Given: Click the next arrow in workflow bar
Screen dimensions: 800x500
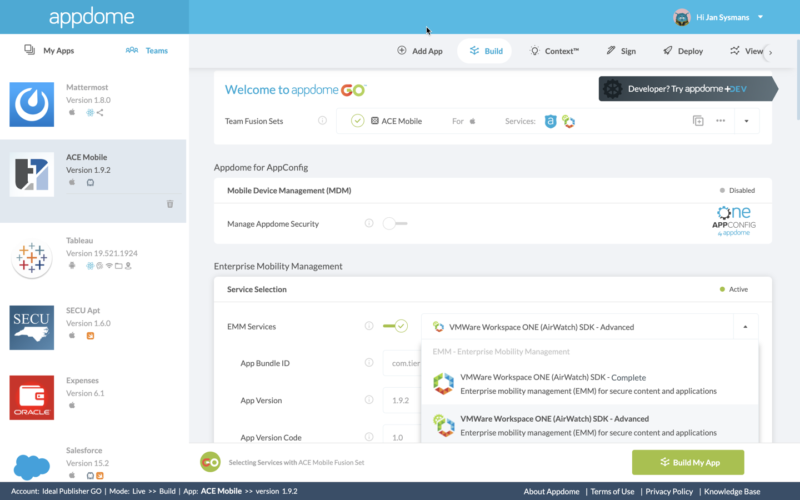Looking at the screenshot, I should [x=770, y=52].
